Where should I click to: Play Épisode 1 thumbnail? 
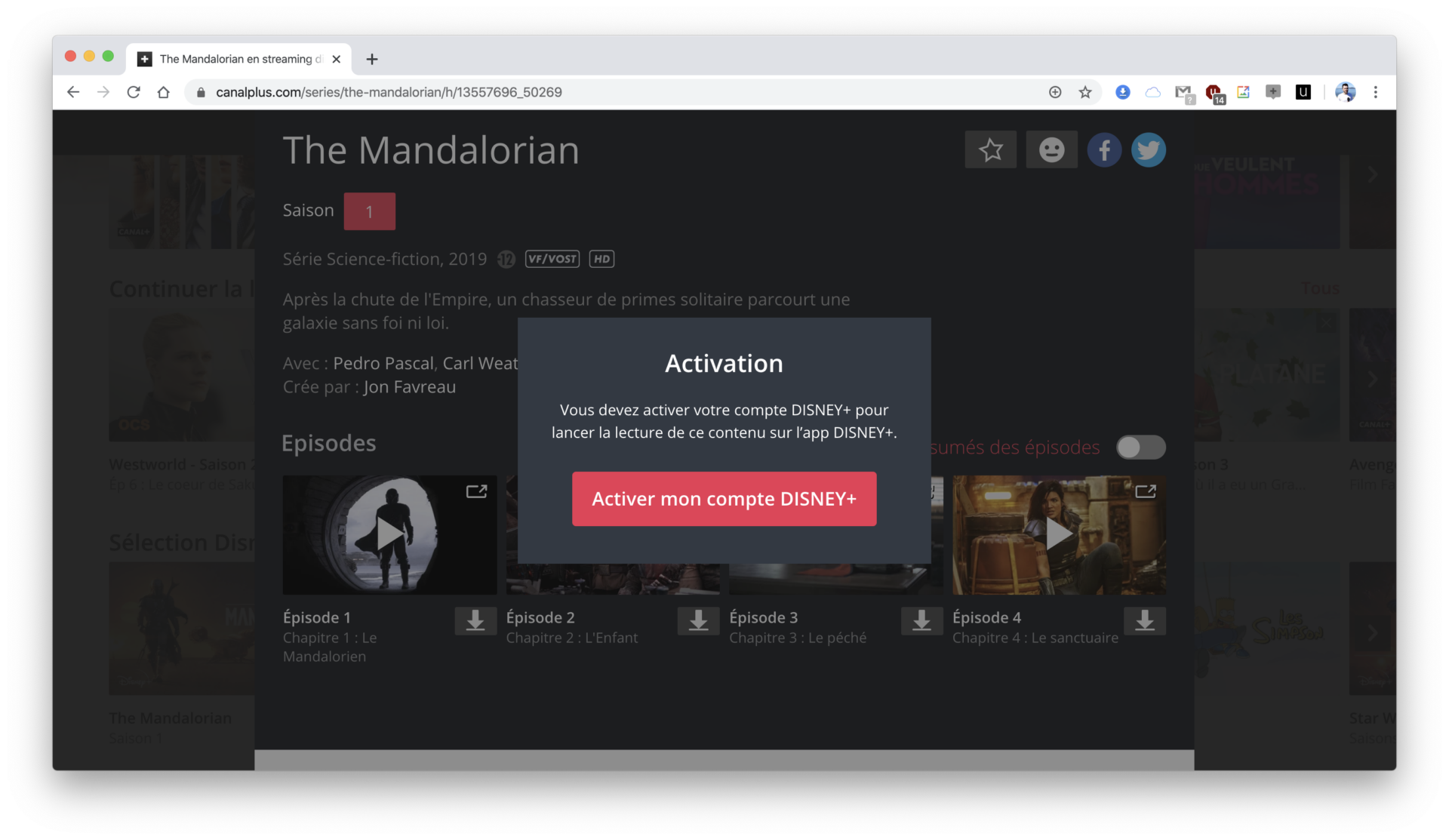pyautogui.click(x=389, y=534)
